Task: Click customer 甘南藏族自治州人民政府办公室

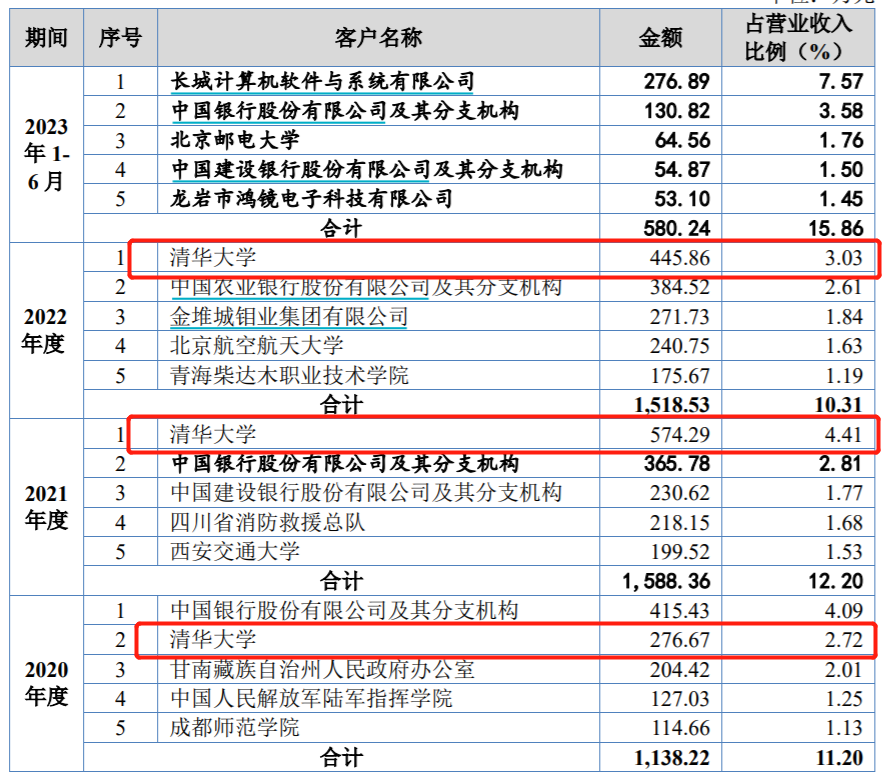Action: (x=322, y=669)
